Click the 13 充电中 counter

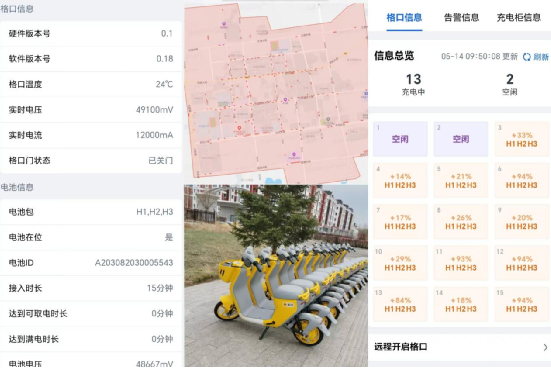point(413,84)
